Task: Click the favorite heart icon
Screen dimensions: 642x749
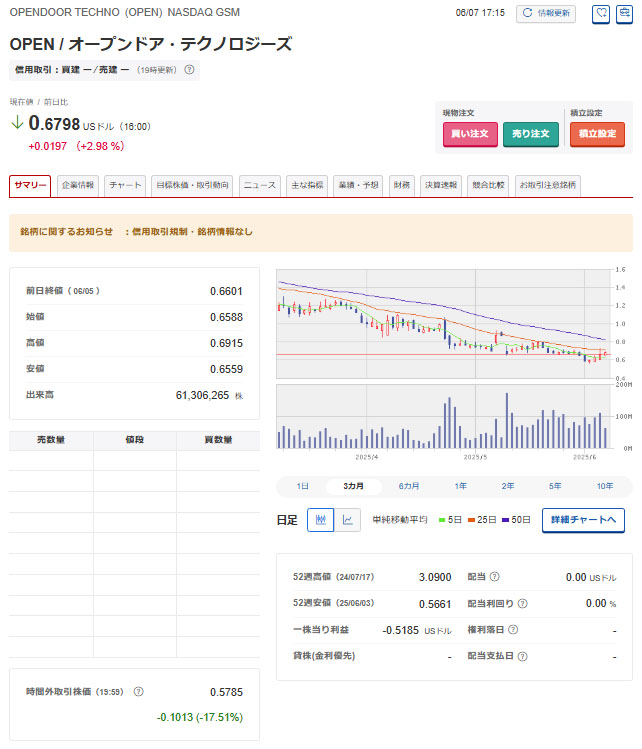Action: point(601,14)
